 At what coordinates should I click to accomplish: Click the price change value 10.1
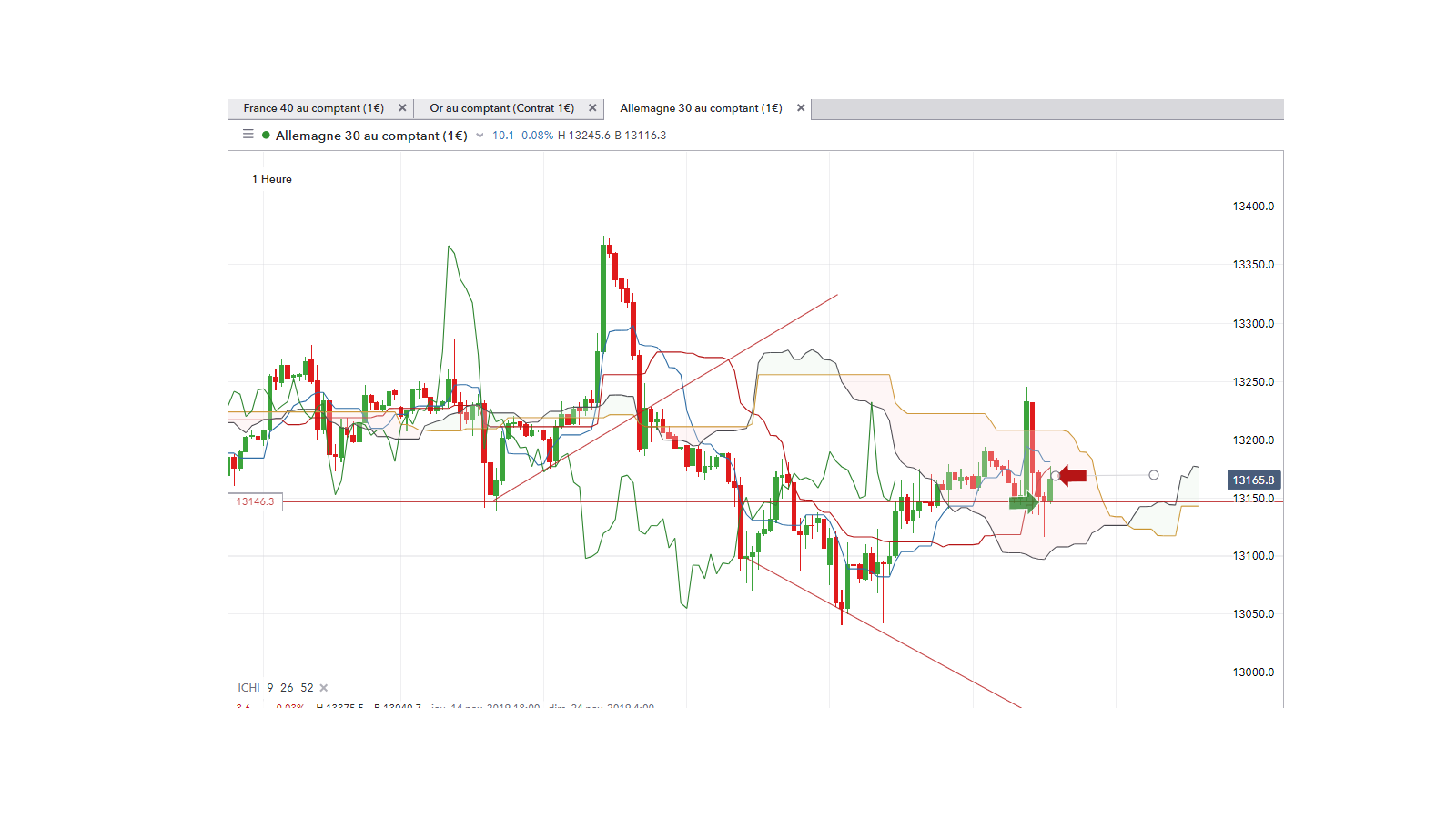coord(503,136)
